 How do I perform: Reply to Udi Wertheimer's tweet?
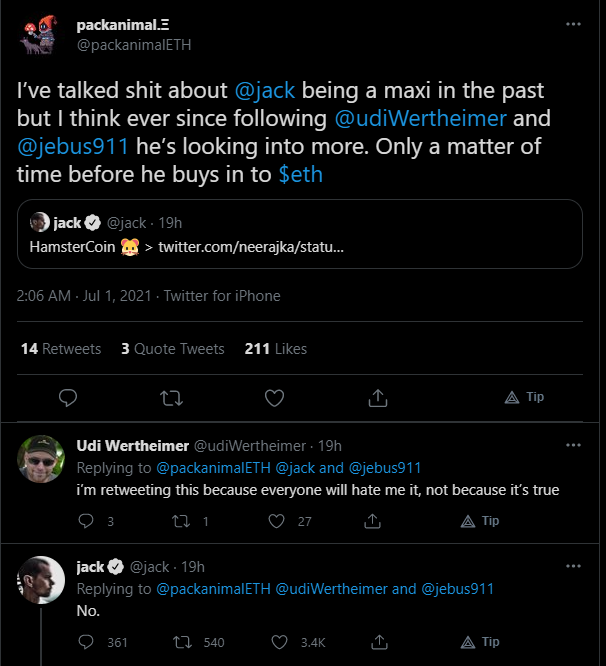tap(86, 521)
